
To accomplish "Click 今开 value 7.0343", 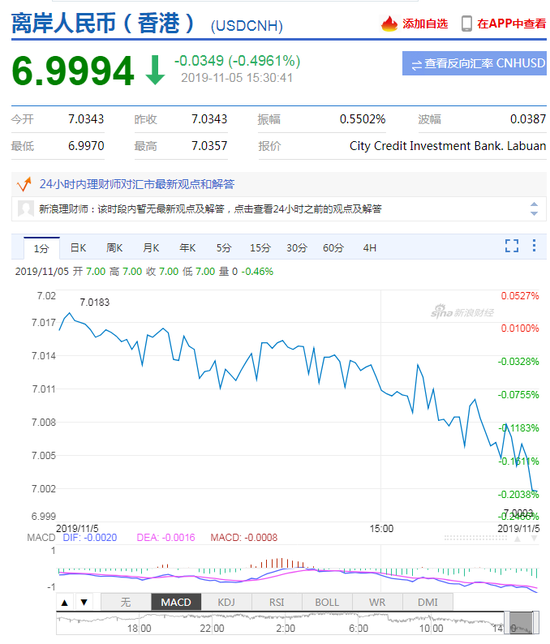I will pos(86,119).
